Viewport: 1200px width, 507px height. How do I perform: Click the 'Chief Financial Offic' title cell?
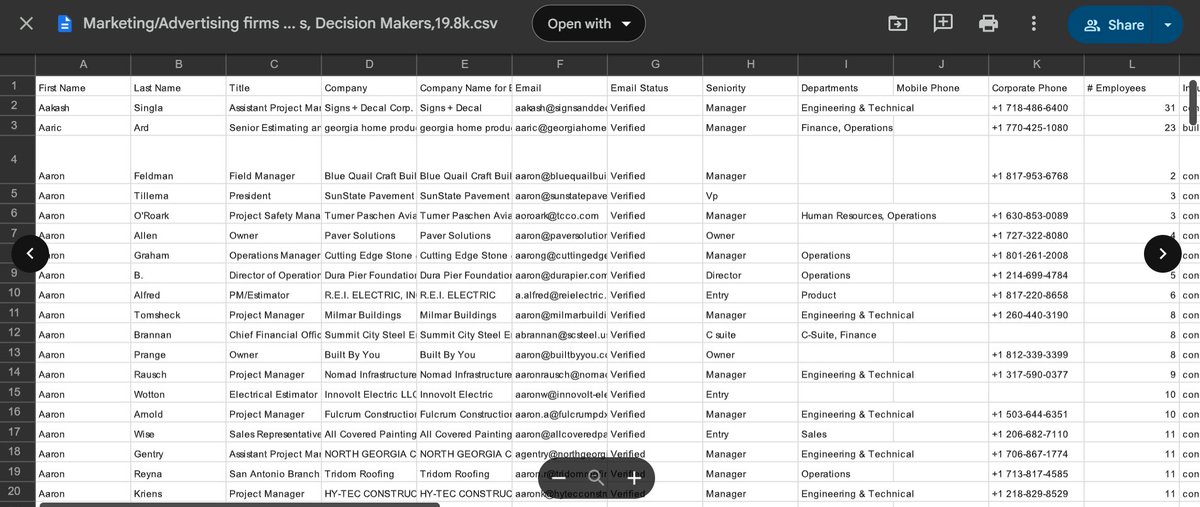coord(273,335)
